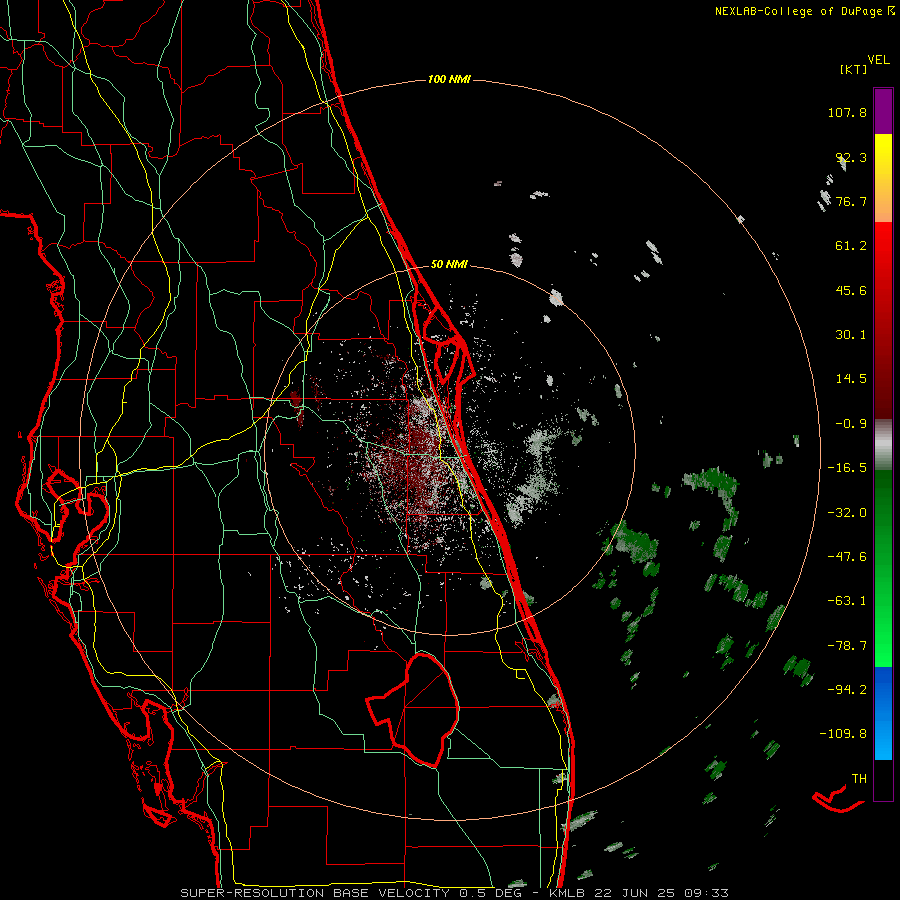900x900 pixels.
Task: Click the 92.3 legend value
Action: click(x=851, y=157)
